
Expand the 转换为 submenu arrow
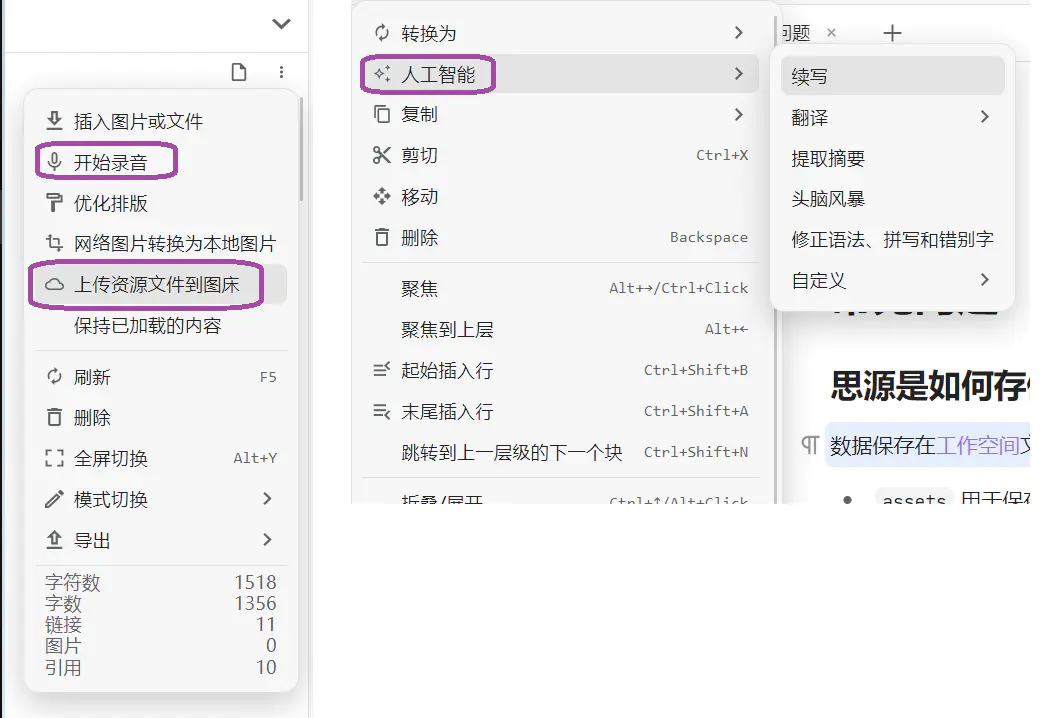(739, 32)
